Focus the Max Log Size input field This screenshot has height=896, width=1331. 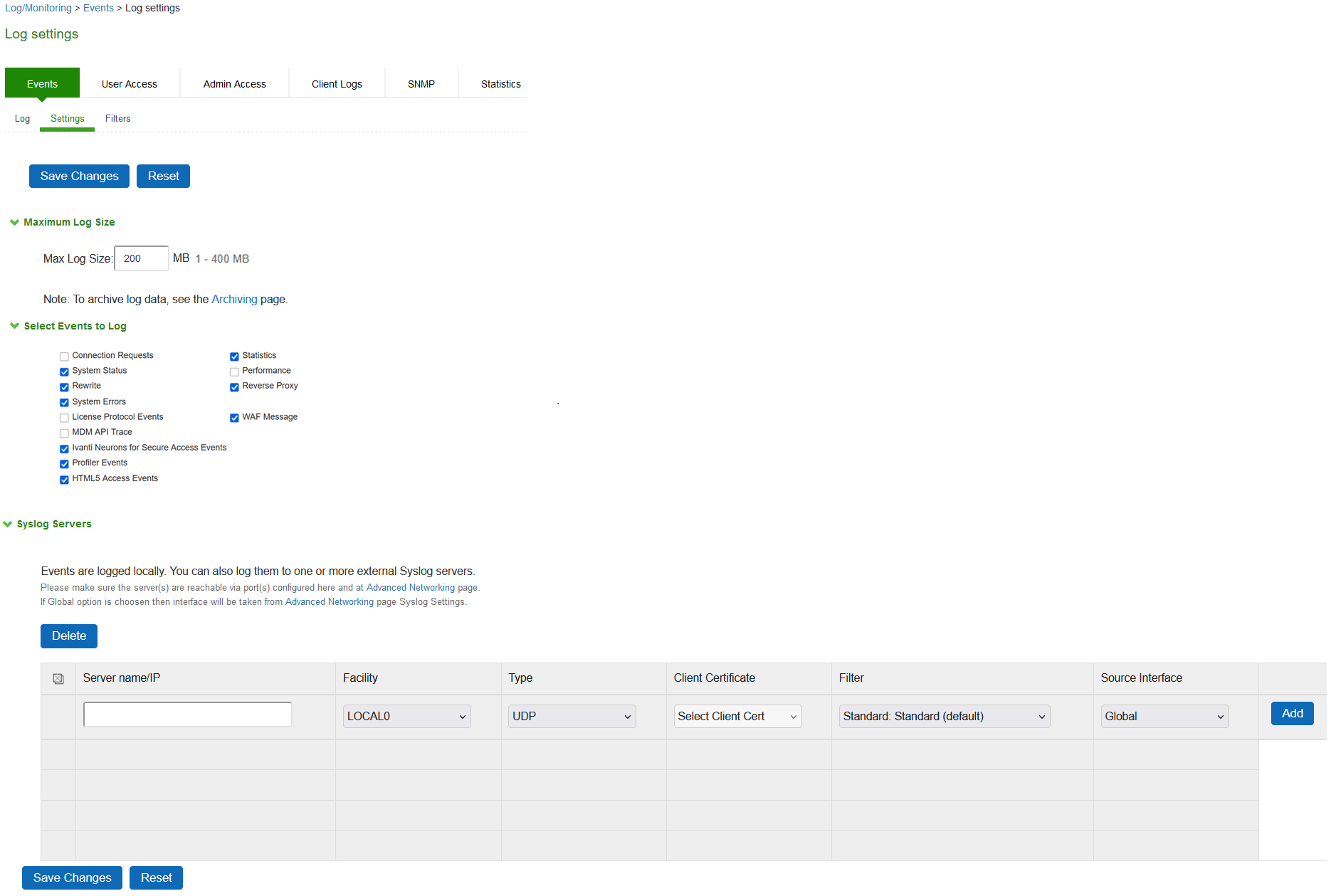pyautogui.click(x=142, y=258)
